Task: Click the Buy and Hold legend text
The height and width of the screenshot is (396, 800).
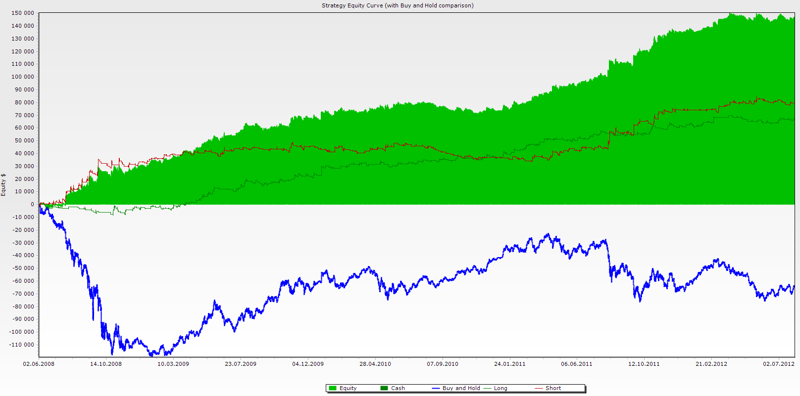Action: [461, 388]
